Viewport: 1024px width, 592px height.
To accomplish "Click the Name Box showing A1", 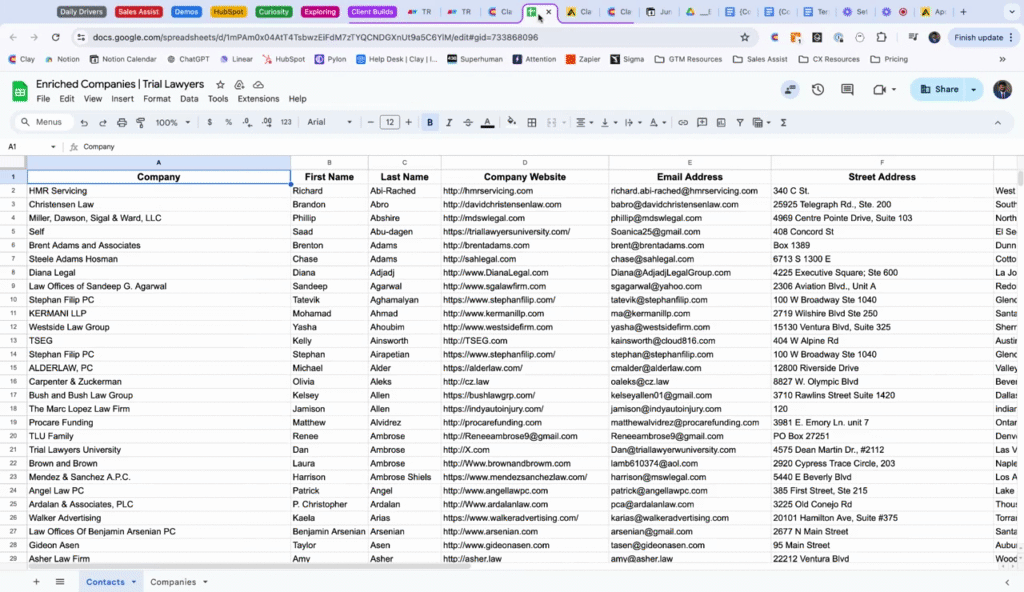I will pos(25,146).
